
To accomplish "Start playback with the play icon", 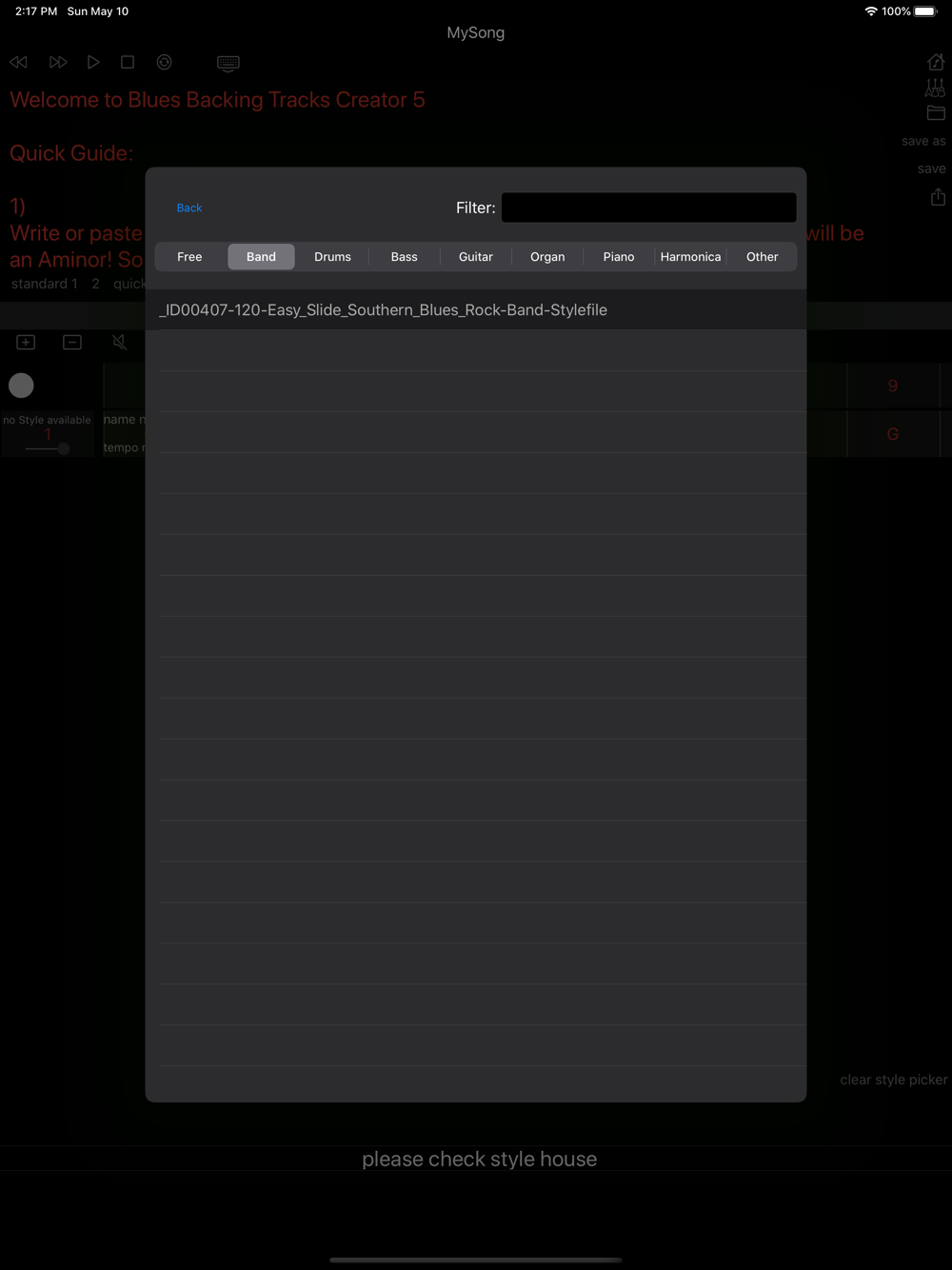I will 93,62.
